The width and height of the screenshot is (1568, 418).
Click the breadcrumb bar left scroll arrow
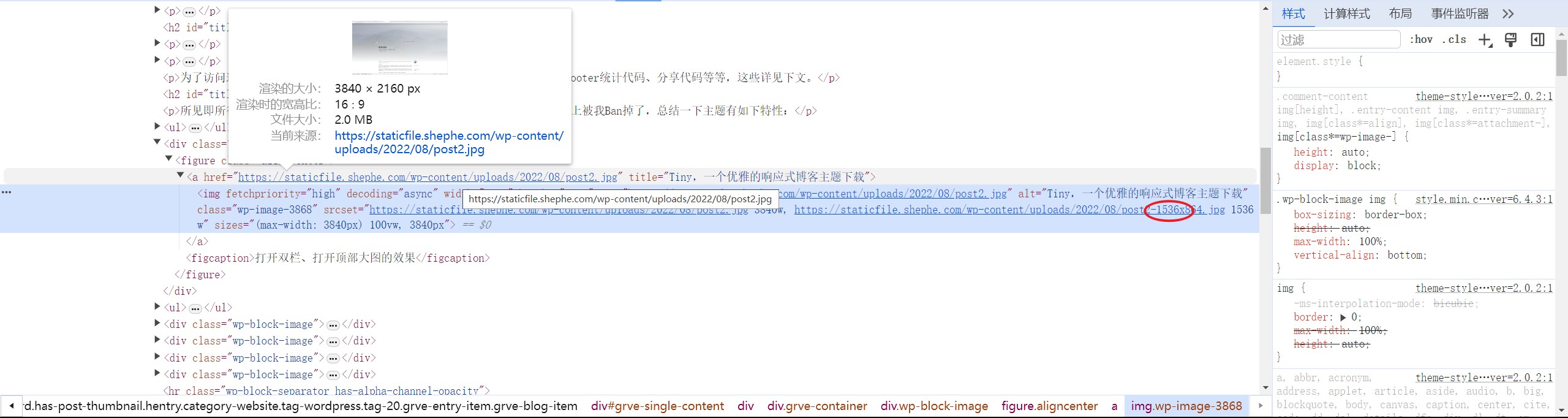pos(11,406)
